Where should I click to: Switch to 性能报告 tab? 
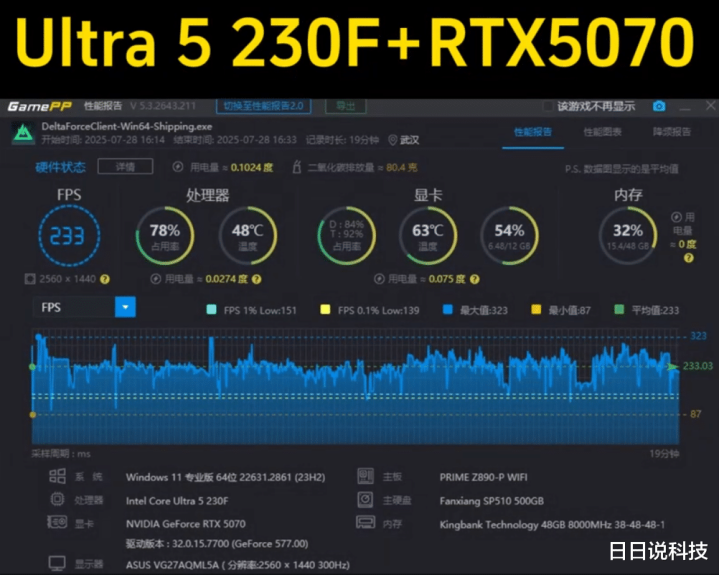coord(533,132)
